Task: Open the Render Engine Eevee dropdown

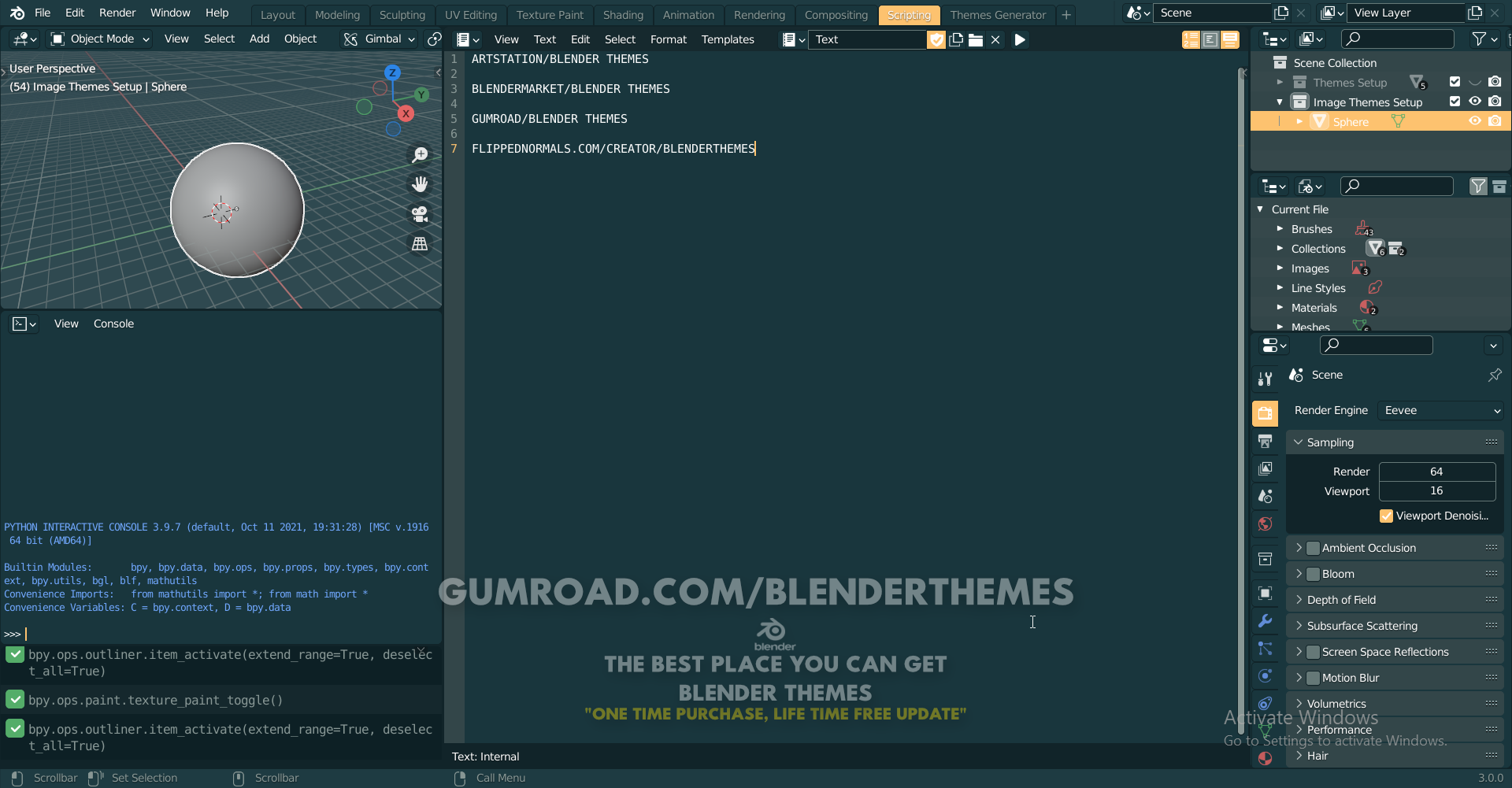Action: click(x=1441, y=410)
